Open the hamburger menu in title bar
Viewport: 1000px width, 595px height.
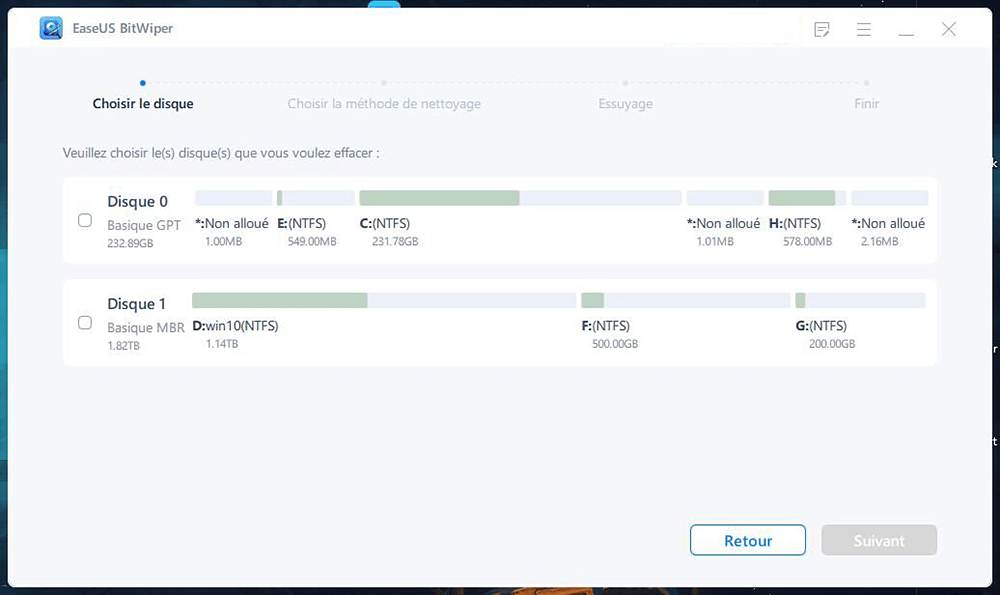click(x=864, y=30)
